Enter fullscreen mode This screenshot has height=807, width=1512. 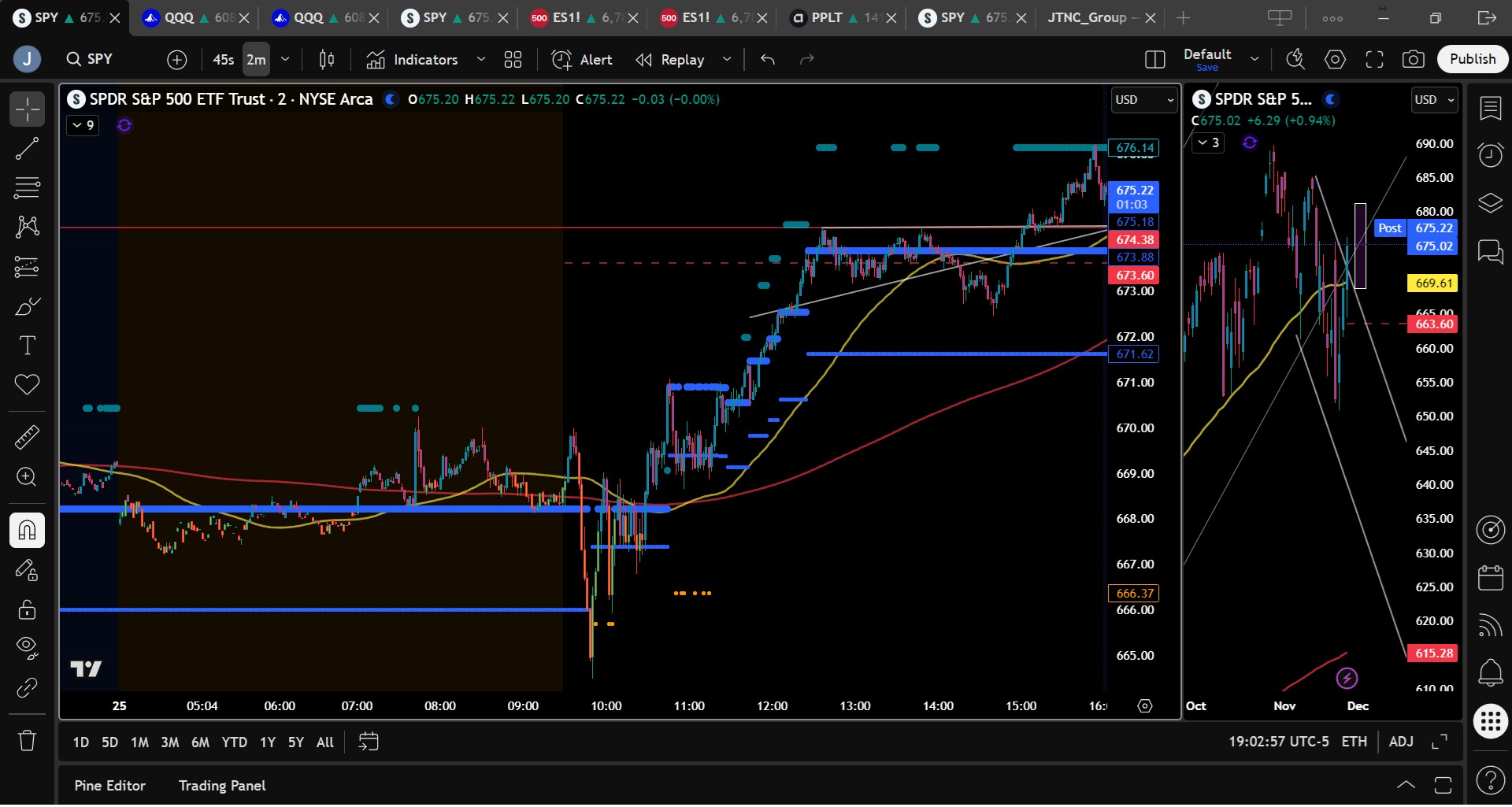click(1374, 59)
